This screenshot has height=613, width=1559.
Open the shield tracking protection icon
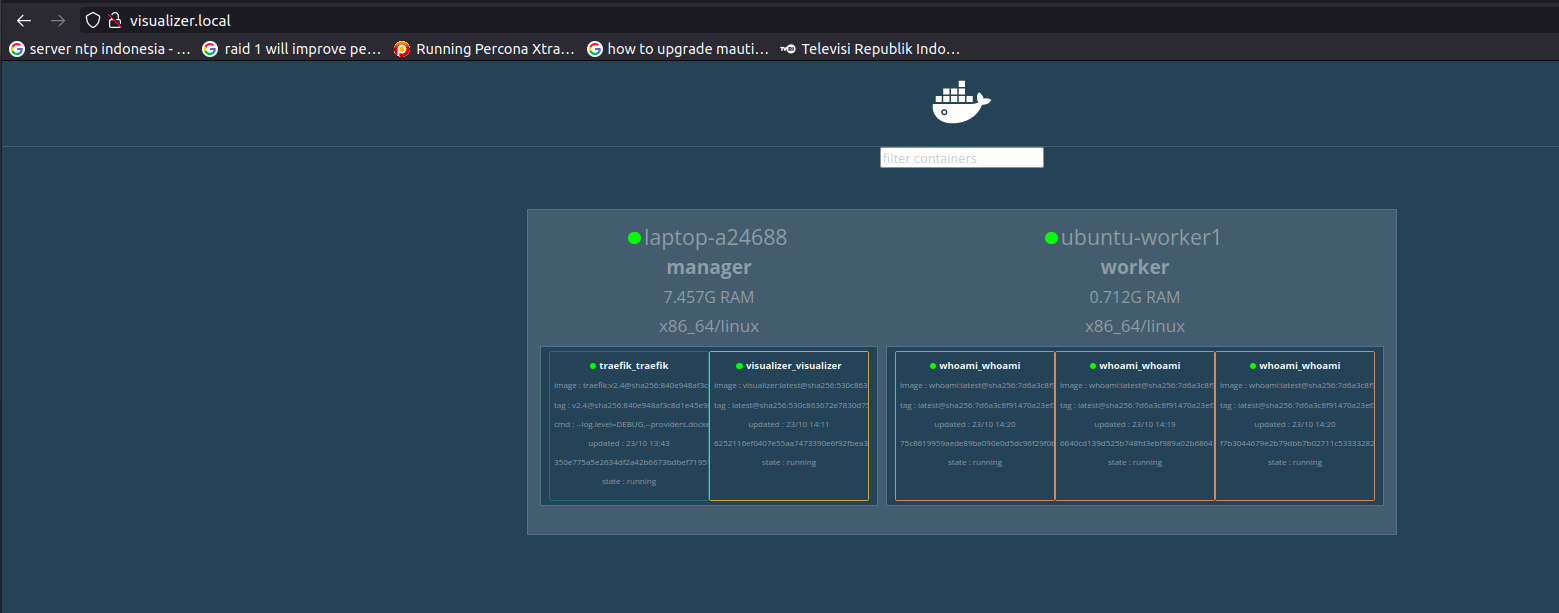pyautogui.click(x=92, y=20)
